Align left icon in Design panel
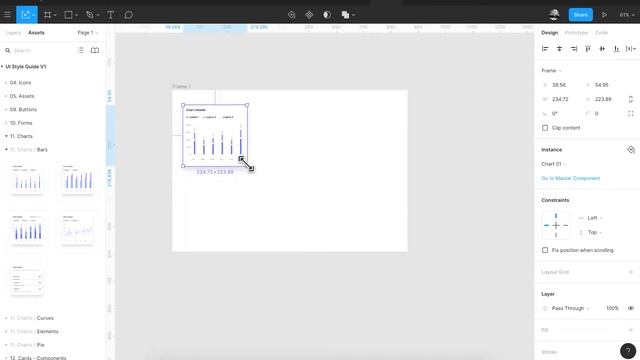640x360 pixels. [545, 49]
